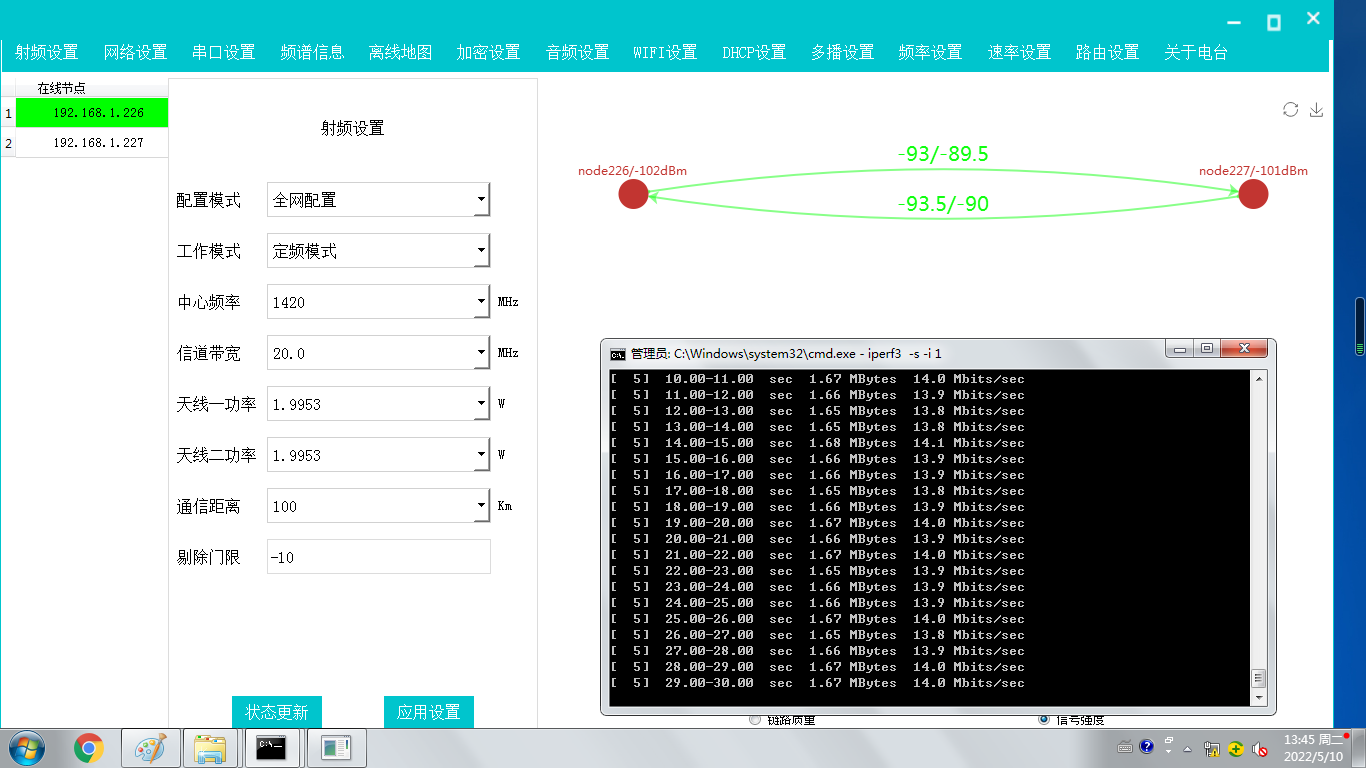This screenshot has height=768, width=1366.
Task: Open File Explorer from the taskbar
Action: click(211, 748)
